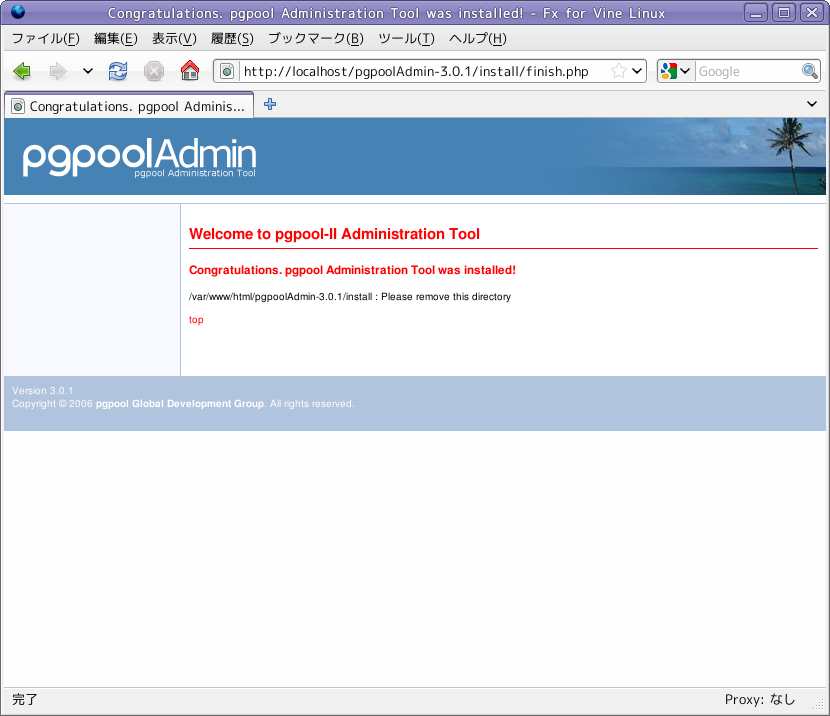
Task: Click the 'Please remove this directory' message
Action: [446, 297]
